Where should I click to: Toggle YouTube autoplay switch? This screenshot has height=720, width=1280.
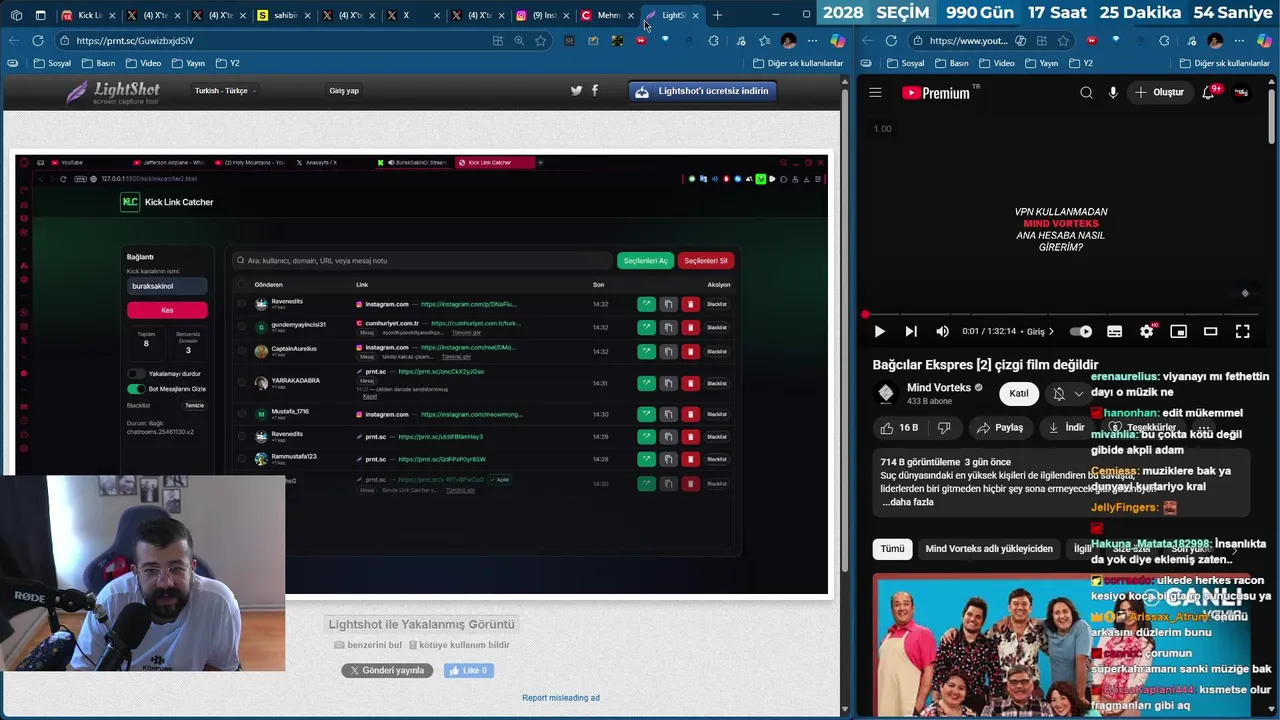tap(1081, 331)
